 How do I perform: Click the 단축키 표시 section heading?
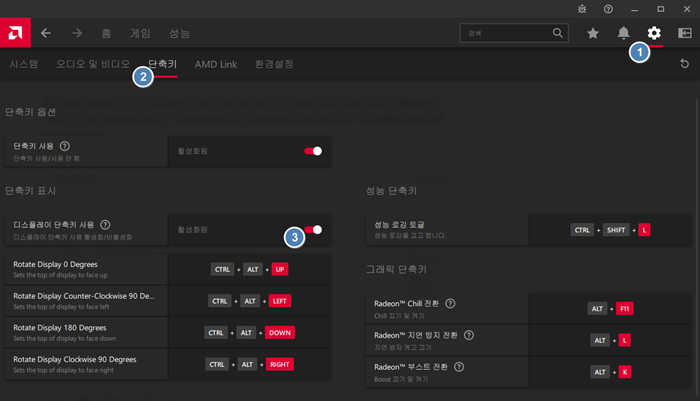pos(30,191)
